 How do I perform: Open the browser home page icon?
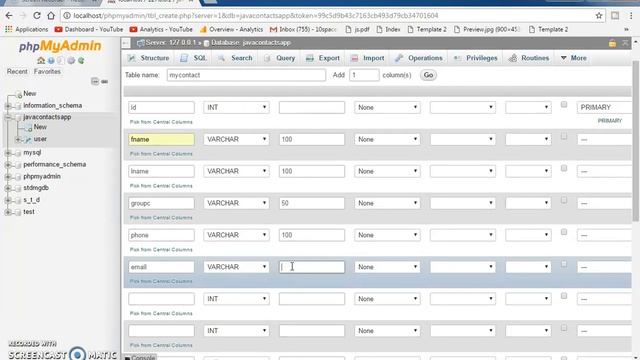(51, 16)
